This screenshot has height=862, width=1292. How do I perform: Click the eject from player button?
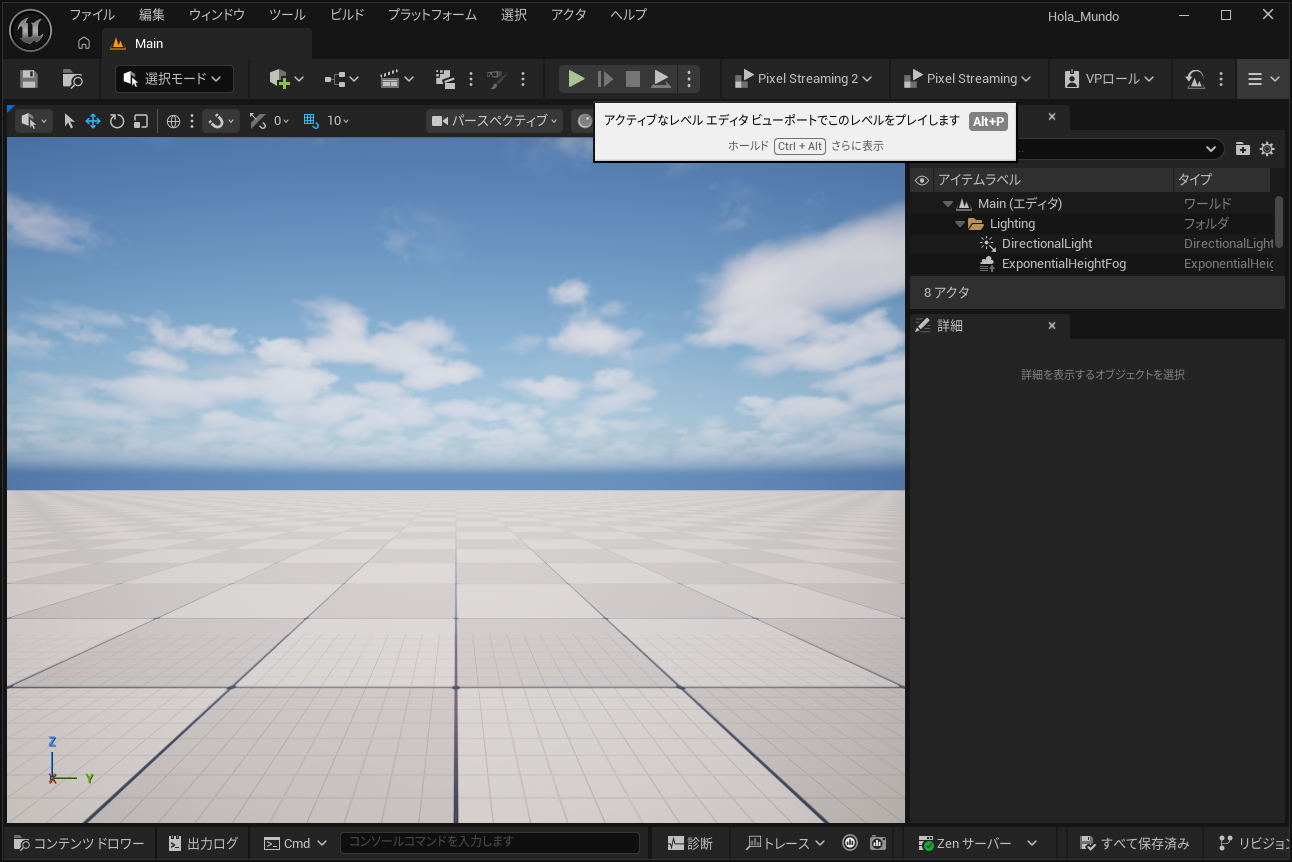pos(661,79)
